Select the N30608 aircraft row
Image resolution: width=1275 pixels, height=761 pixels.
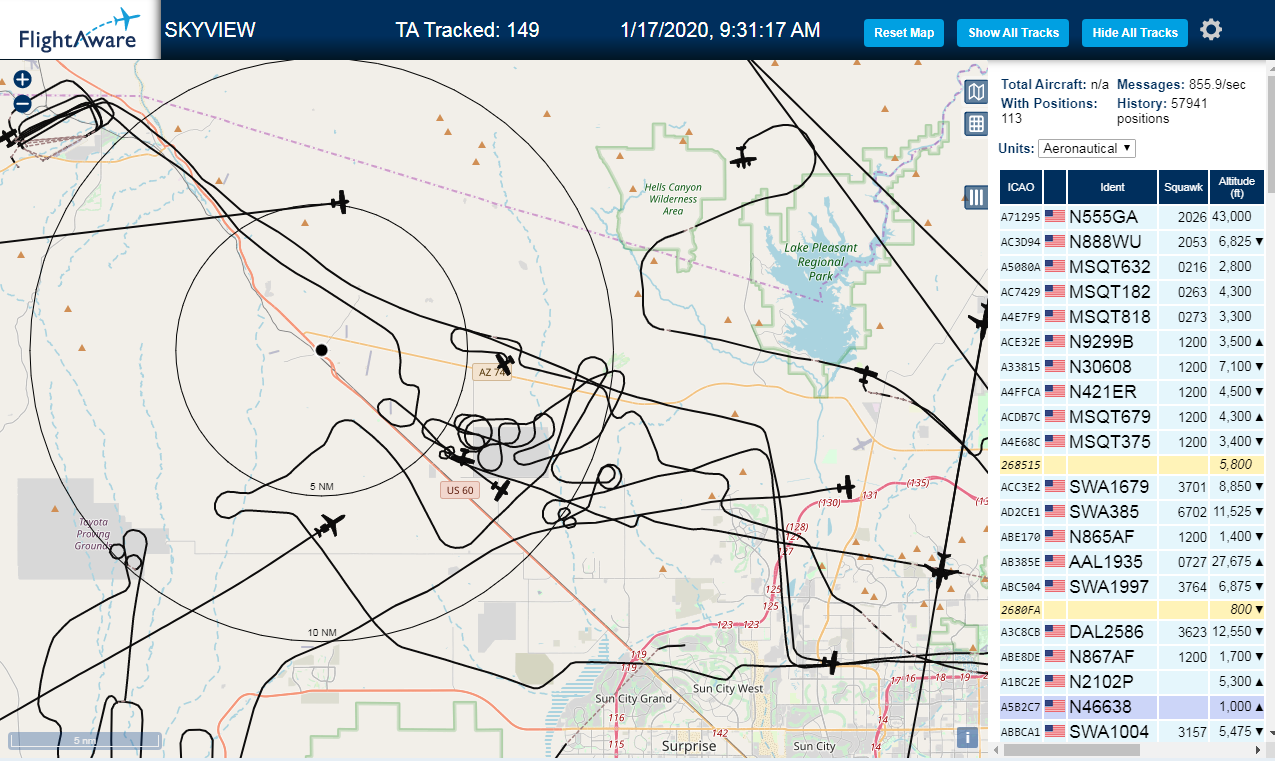tap(1132, 366)
